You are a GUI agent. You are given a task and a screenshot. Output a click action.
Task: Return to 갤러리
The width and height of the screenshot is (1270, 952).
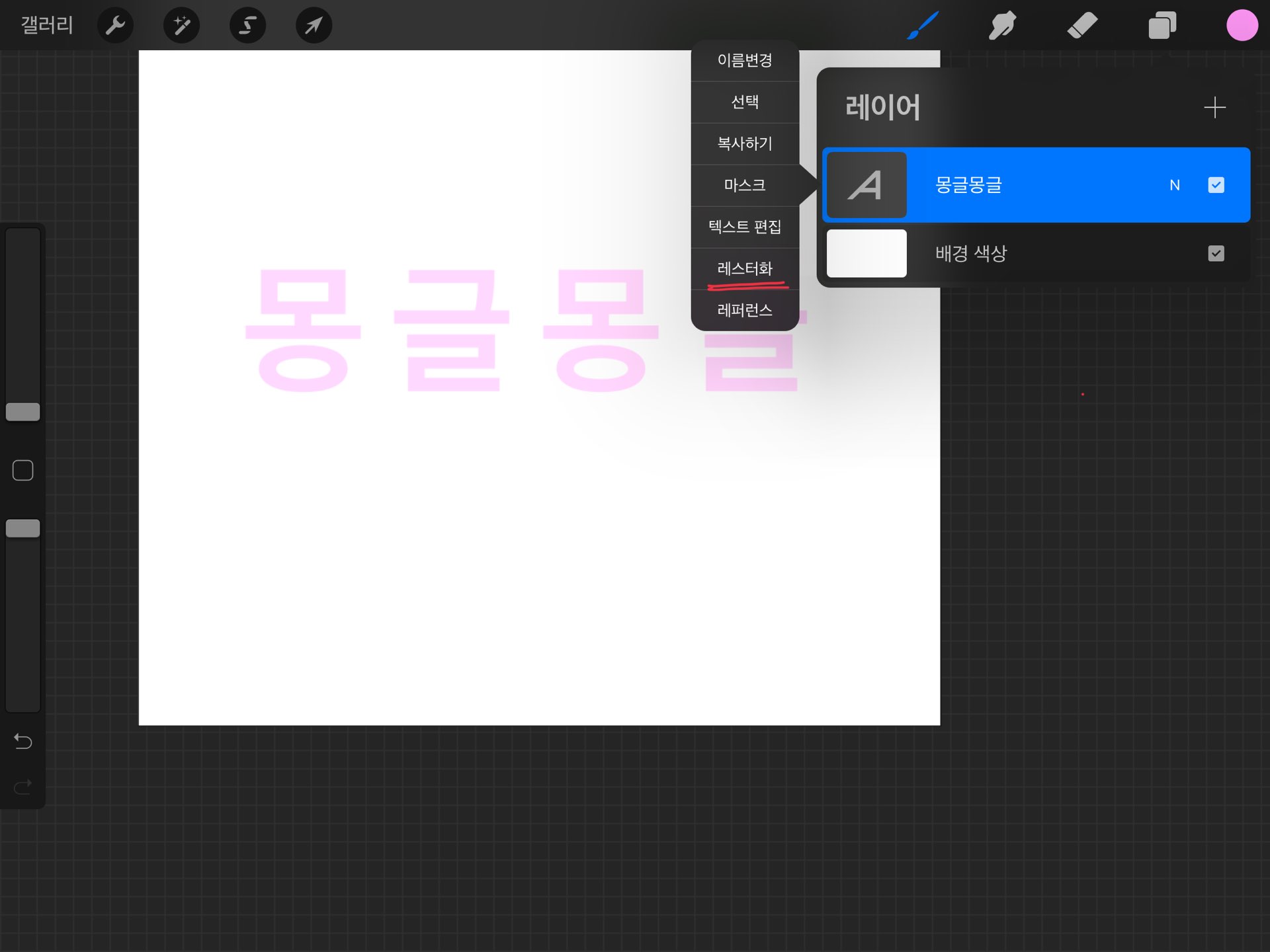(46, 25)
